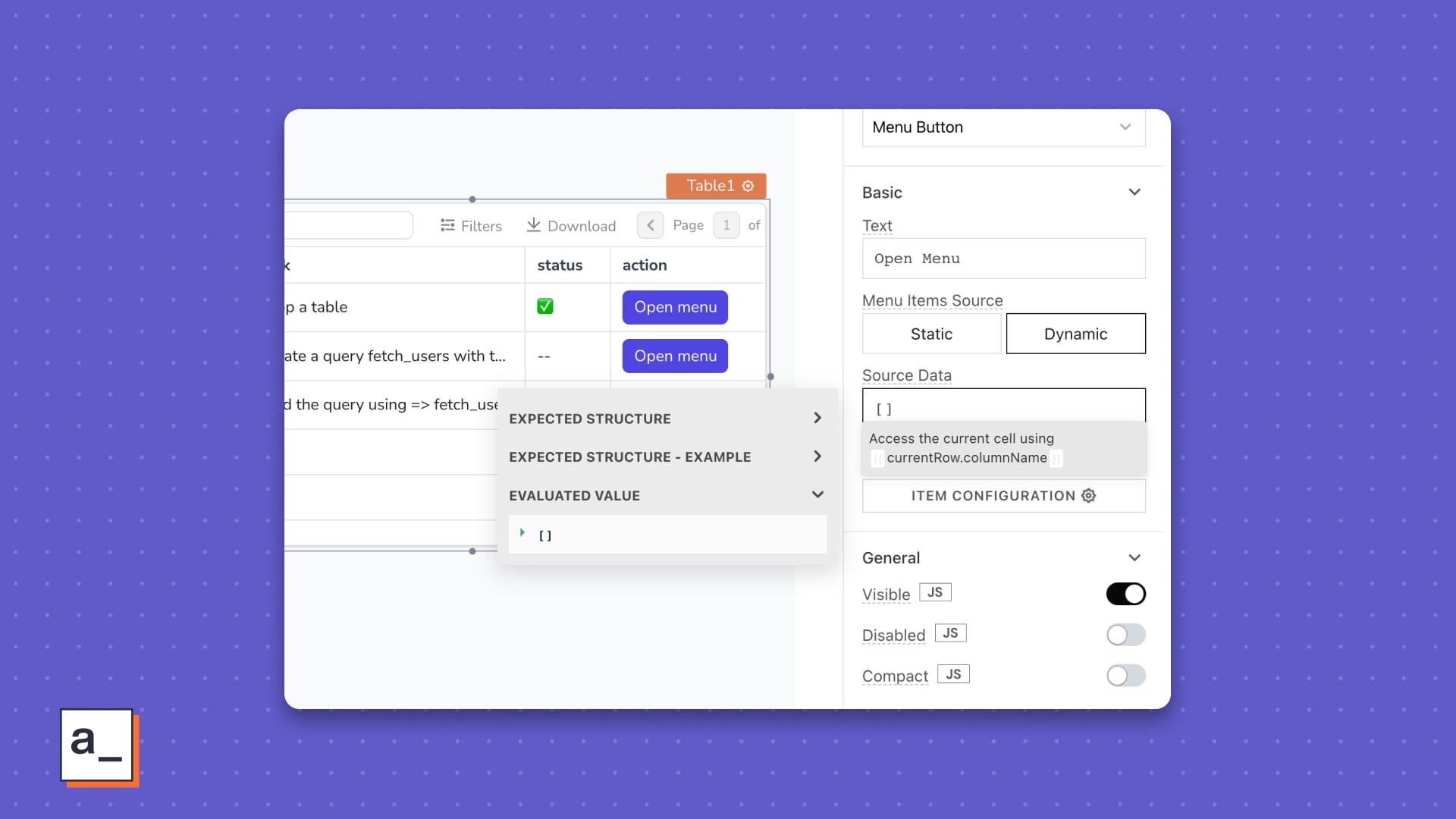
Task: Click the JS icon beside the Visible property
Action: click(935, 592)
